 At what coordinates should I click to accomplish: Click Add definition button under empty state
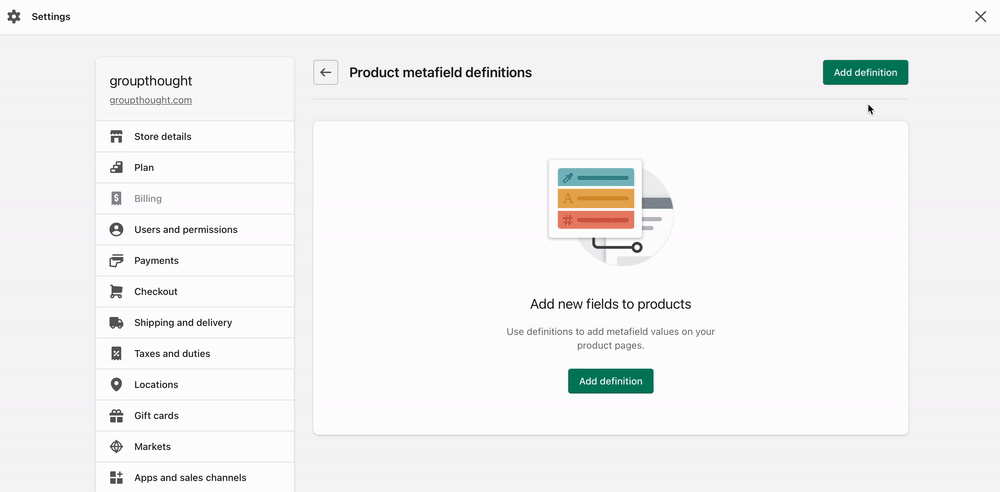[x=610, y=381]
